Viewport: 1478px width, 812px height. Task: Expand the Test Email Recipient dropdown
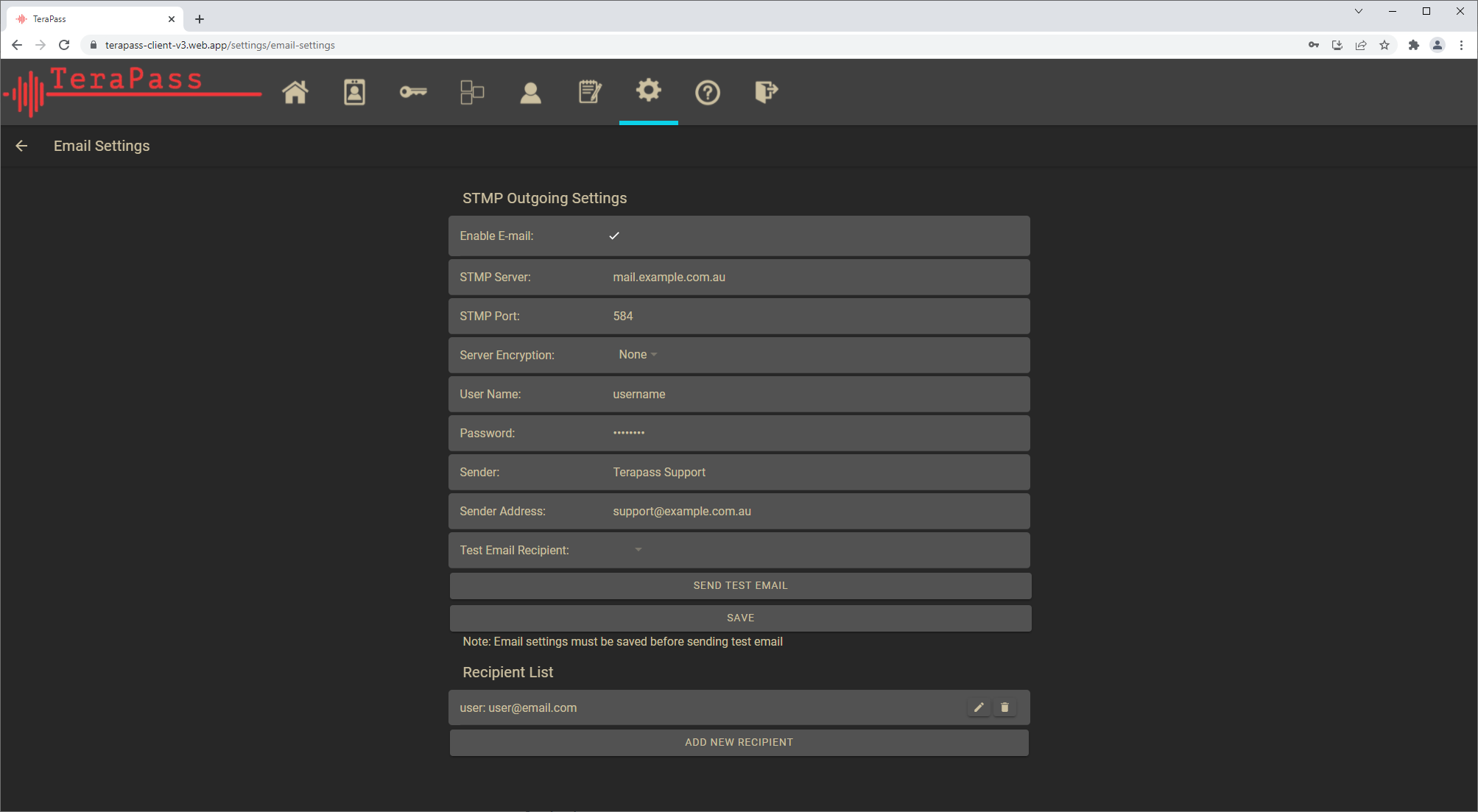[x=638, y=550]
